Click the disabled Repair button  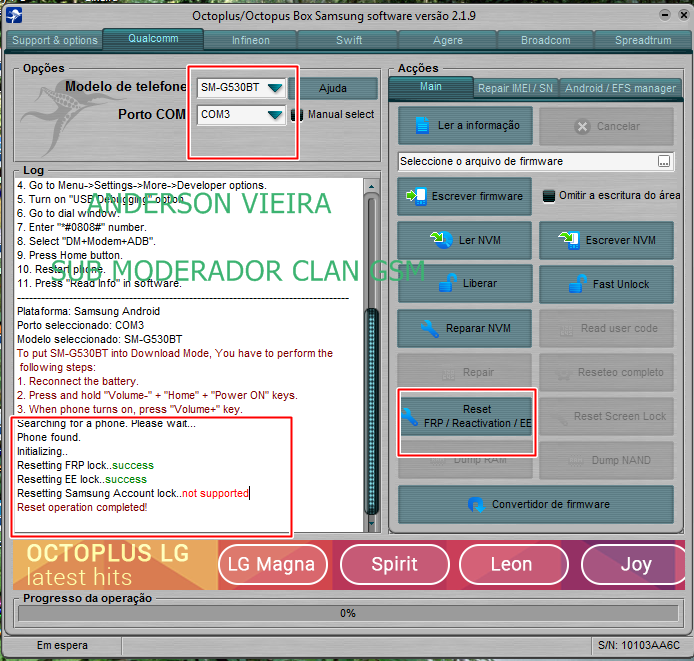pos(465,372)
